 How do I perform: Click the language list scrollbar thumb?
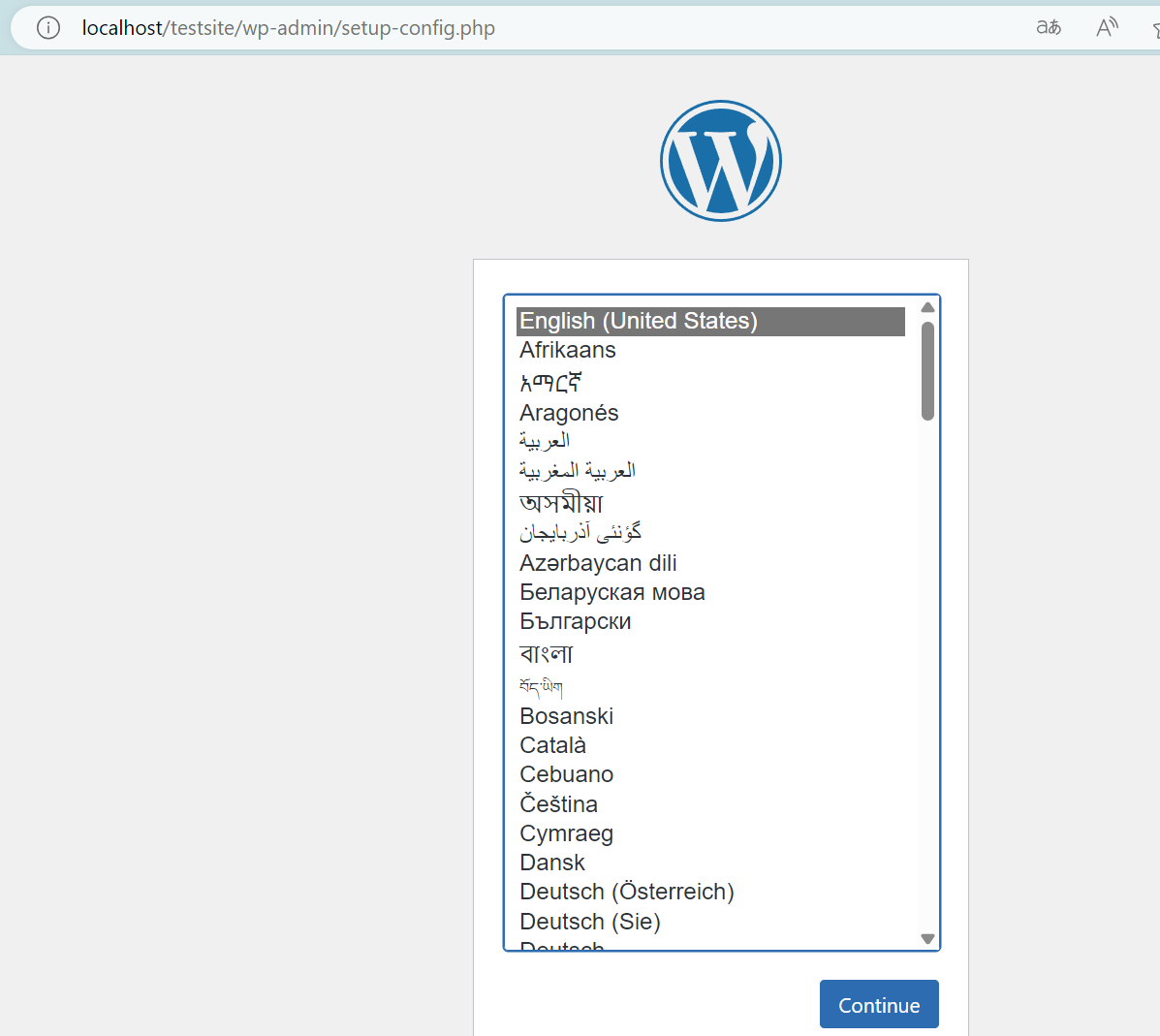927,371
